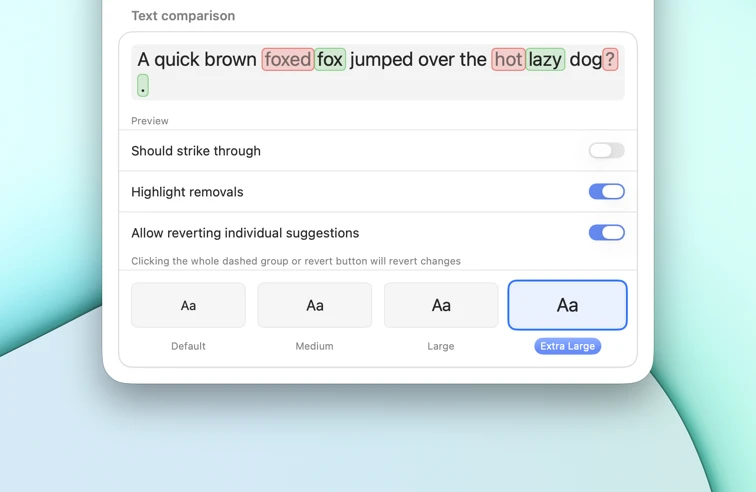The height and width of the screenshot is (492, 756).
Task: Click the added word 'lazy'
Action: coord(545,59)
